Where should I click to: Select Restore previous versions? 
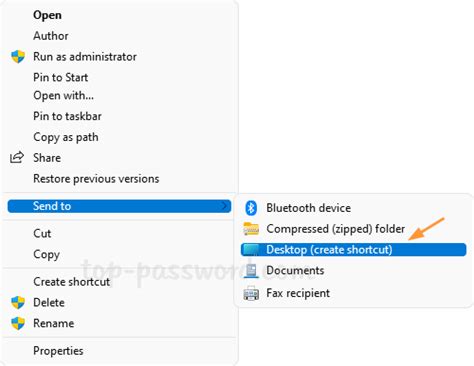click(96, 179)
